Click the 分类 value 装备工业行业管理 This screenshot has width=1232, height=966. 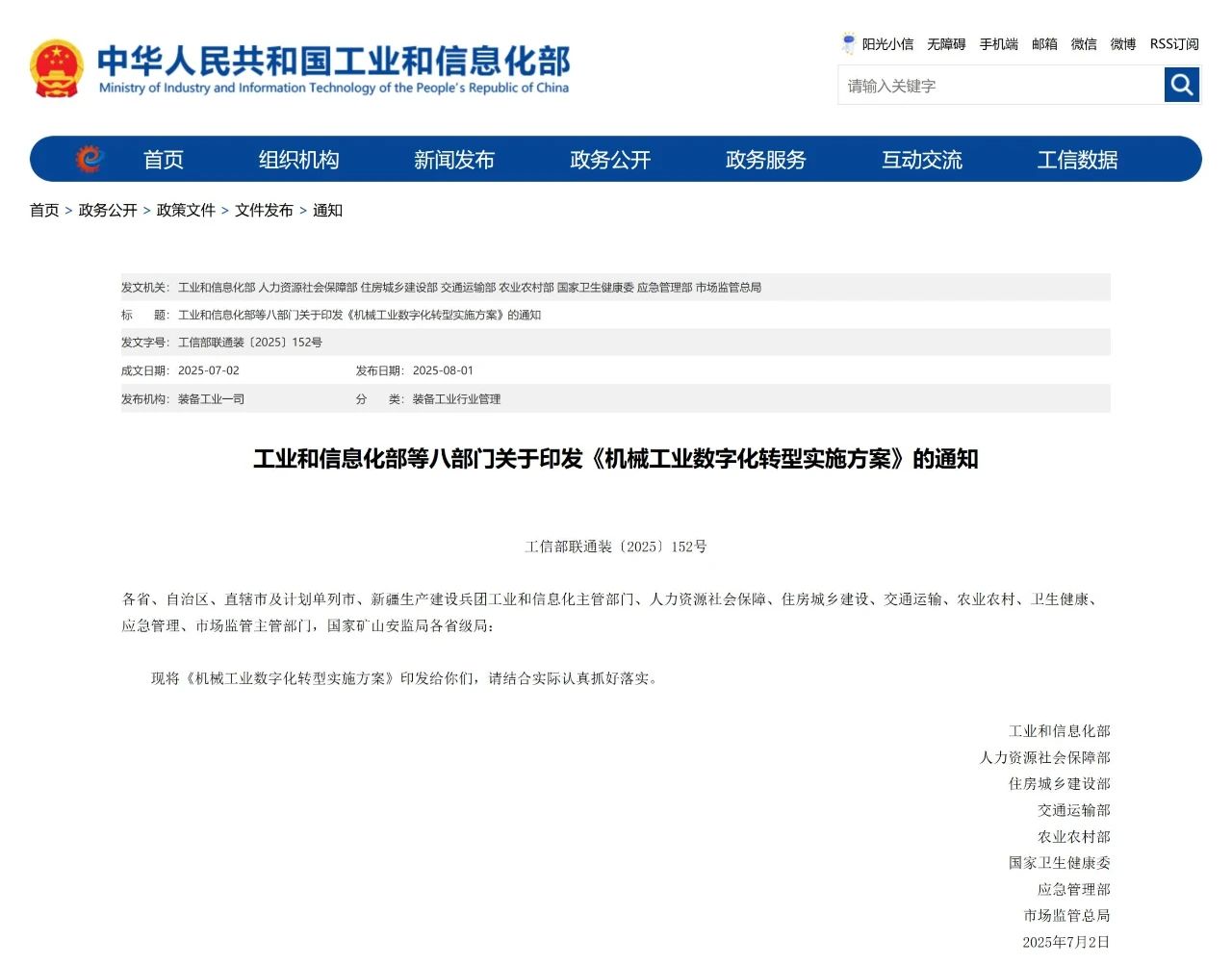[456, 398]
